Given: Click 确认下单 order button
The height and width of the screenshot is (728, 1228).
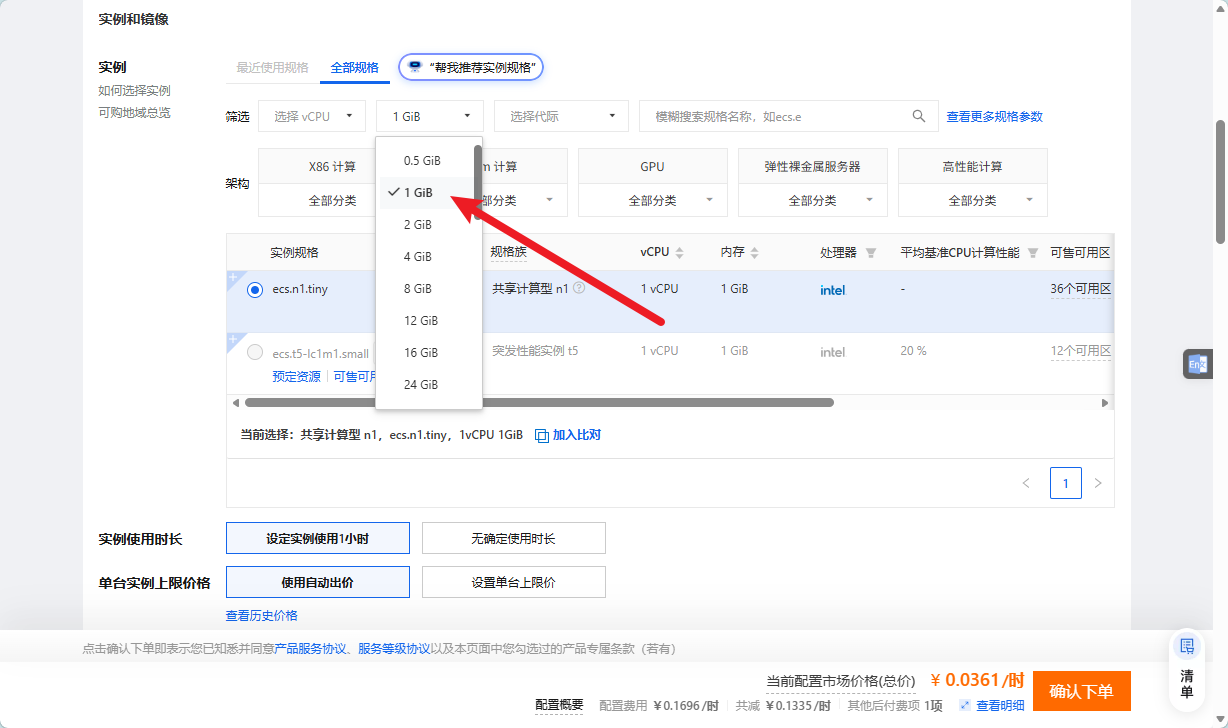Looking at the screenshot, I should [1081, 691].
